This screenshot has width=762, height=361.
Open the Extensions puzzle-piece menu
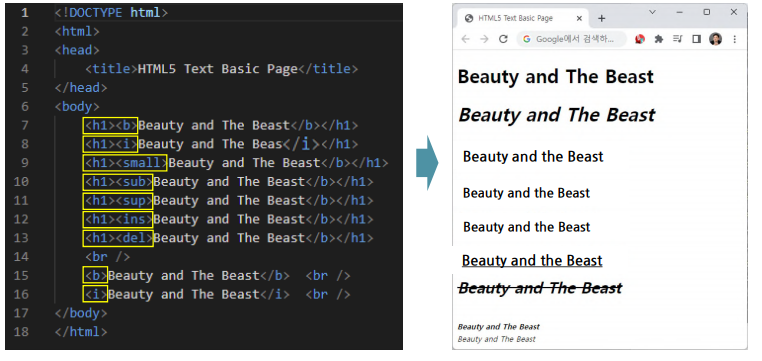(659, 39)
